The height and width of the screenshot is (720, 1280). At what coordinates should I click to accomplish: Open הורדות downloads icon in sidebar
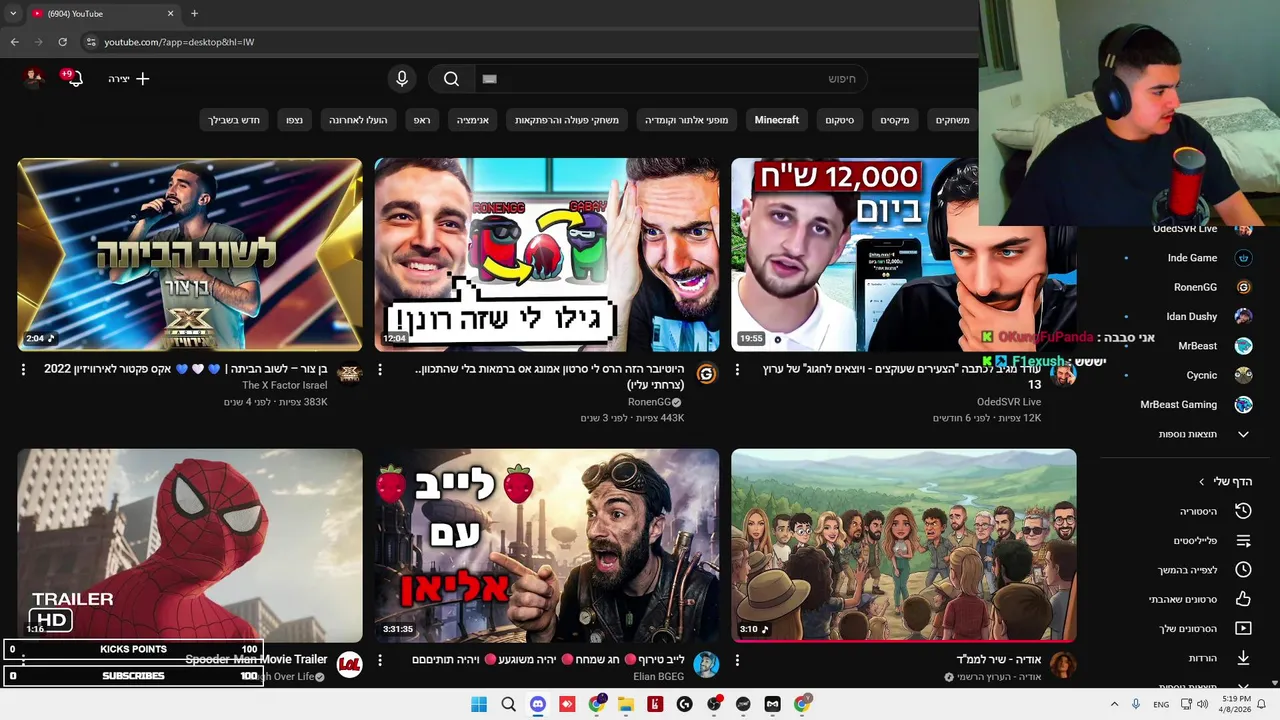click(x=1243, y=658)
